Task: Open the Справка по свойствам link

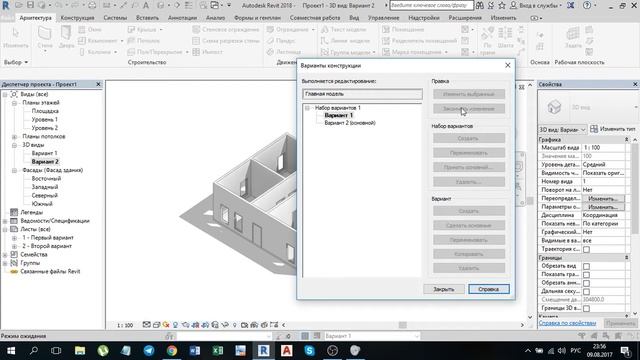Action: (567, 323)
